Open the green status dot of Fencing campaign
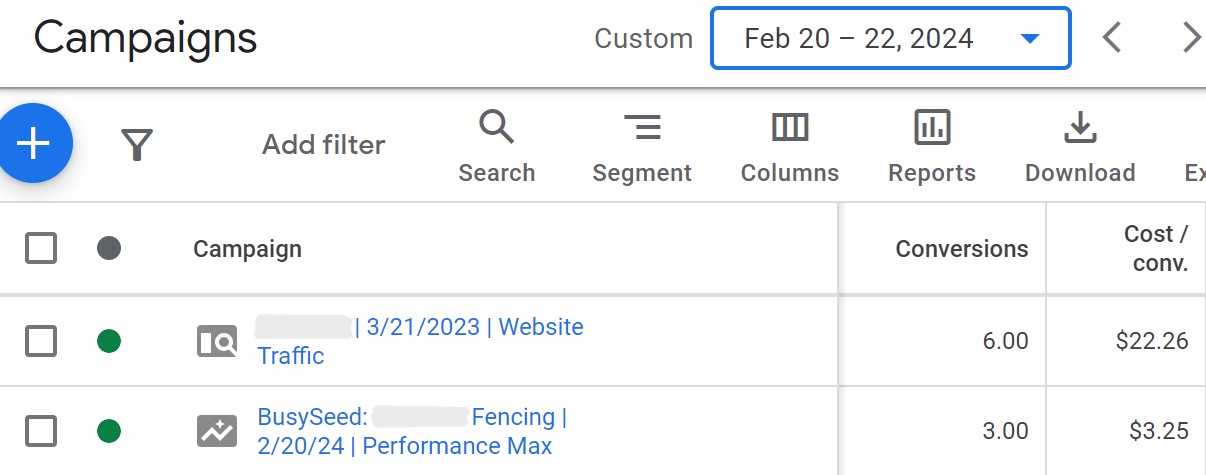 [109, 432]
